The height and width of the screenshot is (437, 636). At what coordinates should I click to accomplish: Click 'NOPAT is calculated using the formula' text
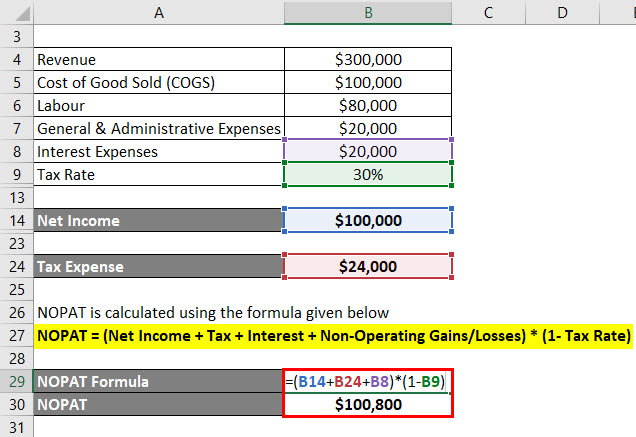pos(213,313)
